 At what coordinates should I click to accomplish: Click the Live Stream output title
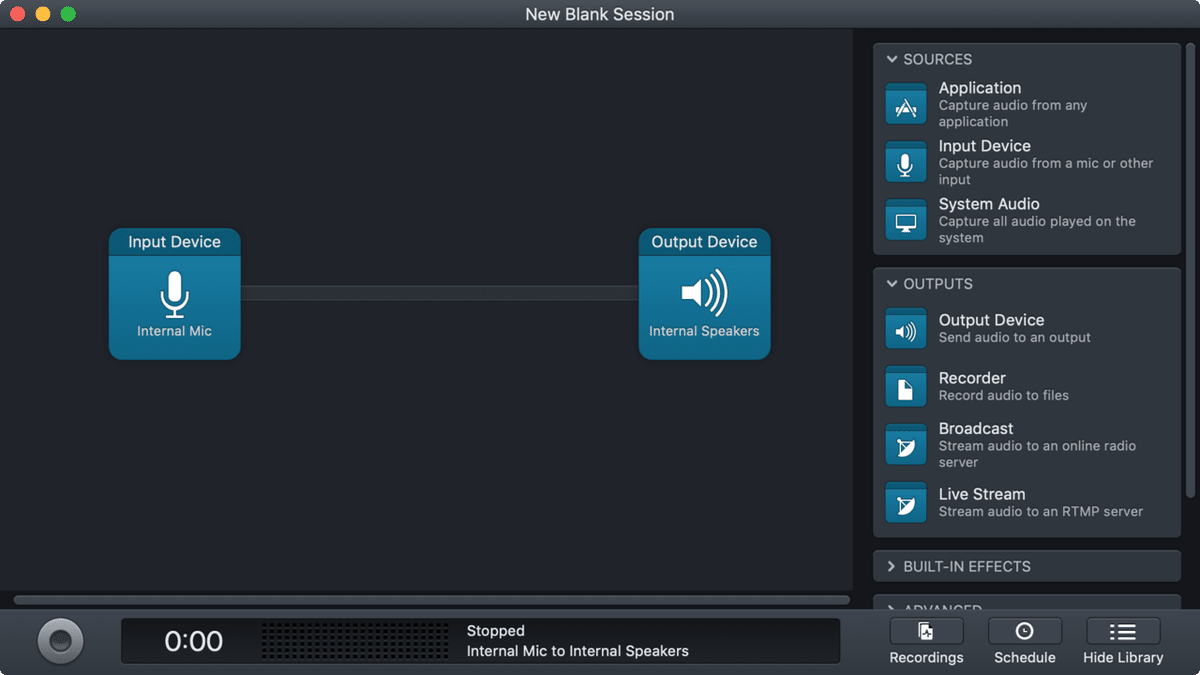click(x=982, y=494)
